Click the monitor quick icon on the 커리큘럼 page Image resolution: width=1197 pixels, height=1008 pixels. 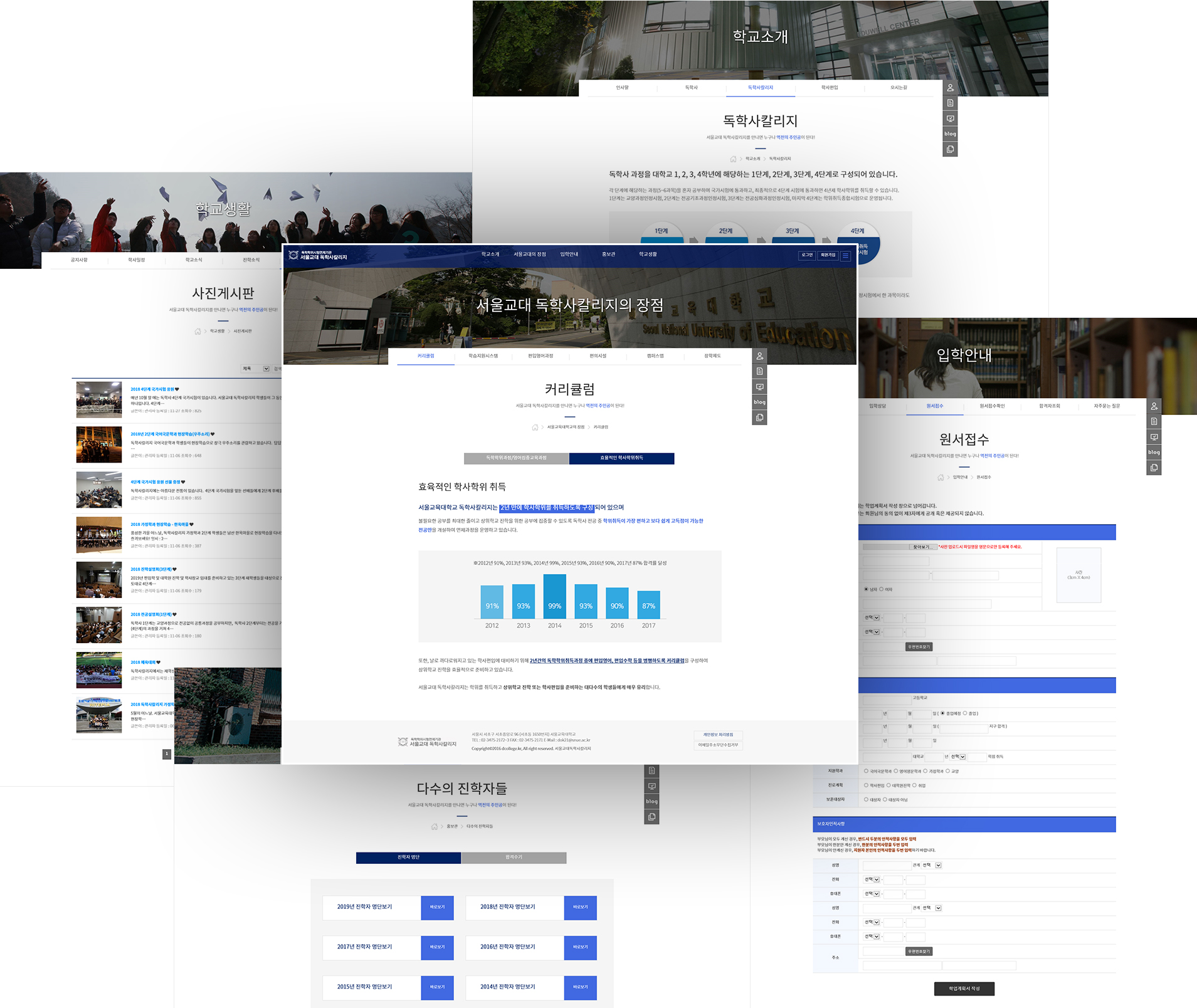[759, 387]
